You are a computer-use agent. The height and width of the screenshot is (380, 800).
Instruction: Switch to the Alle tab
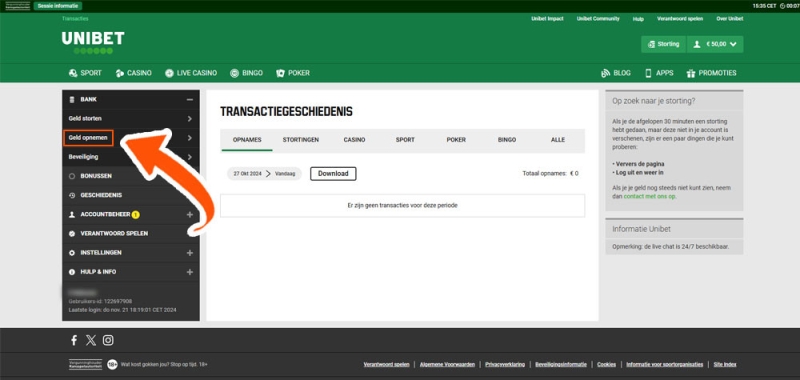558,140
